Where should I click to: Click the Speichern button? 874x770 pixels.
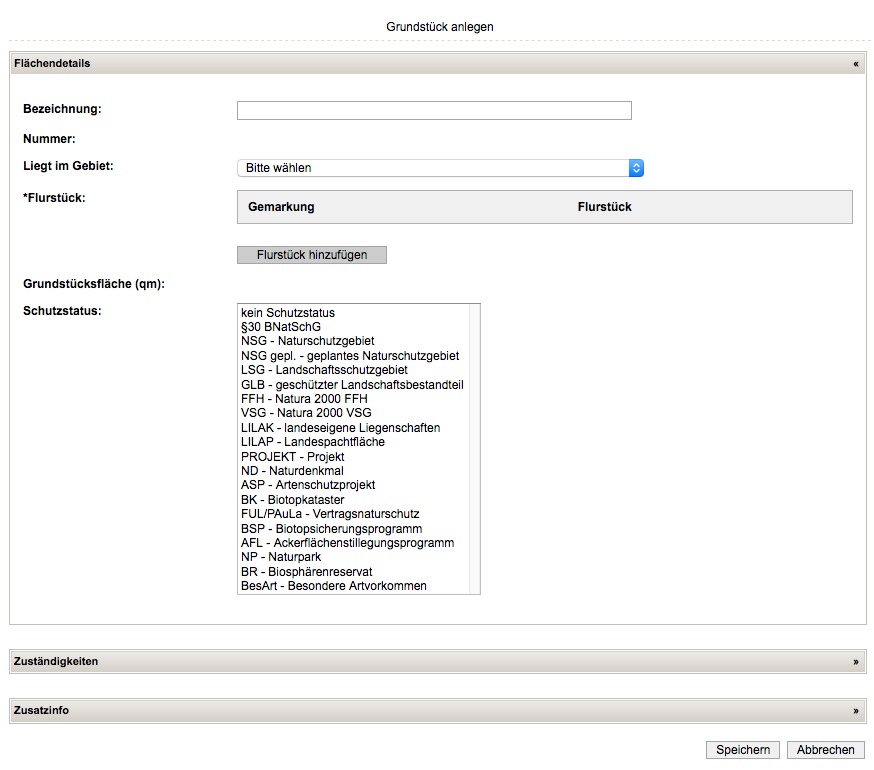(x=743, y=750)
